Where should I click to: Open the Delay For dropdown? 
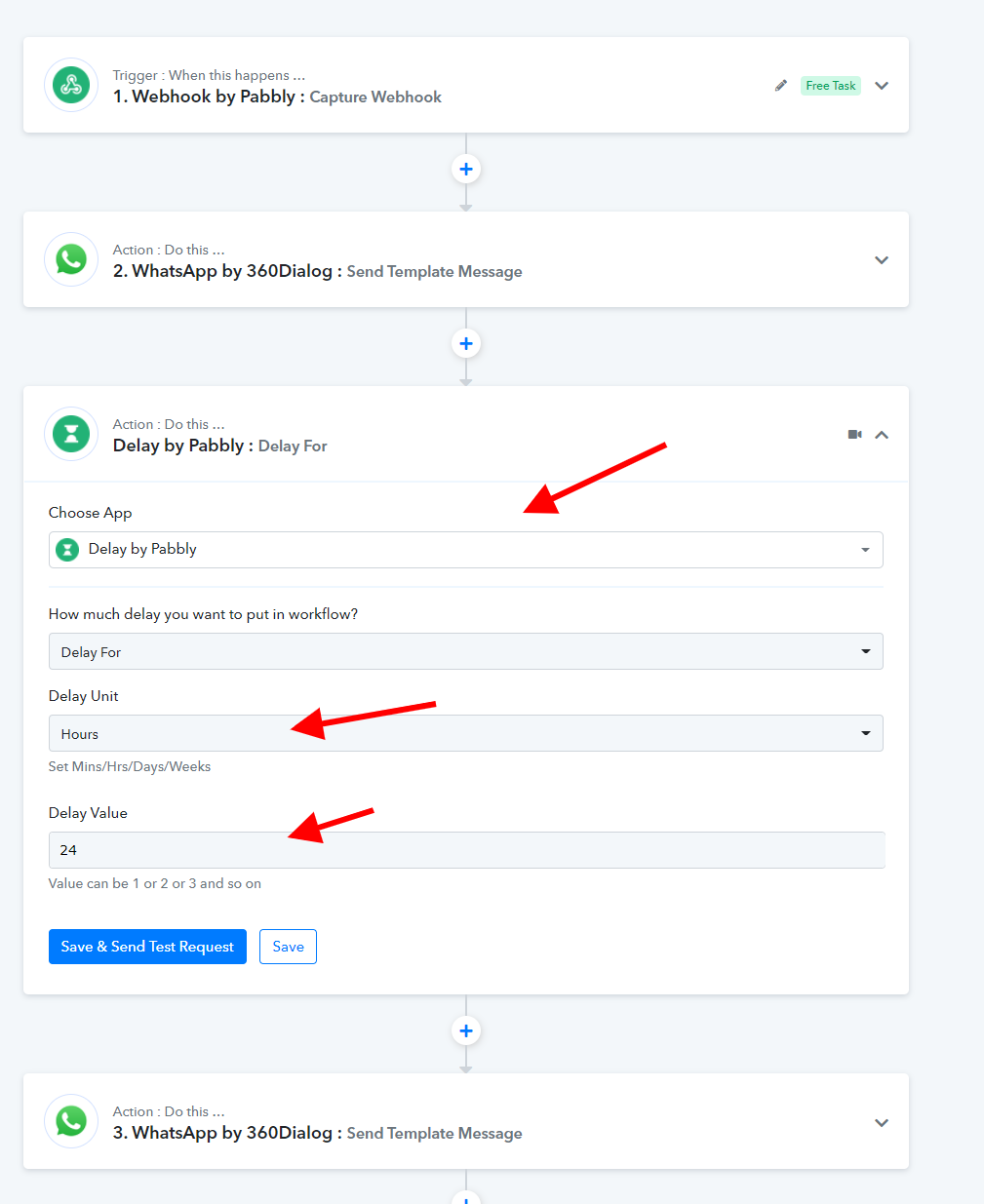coord(466,651)
